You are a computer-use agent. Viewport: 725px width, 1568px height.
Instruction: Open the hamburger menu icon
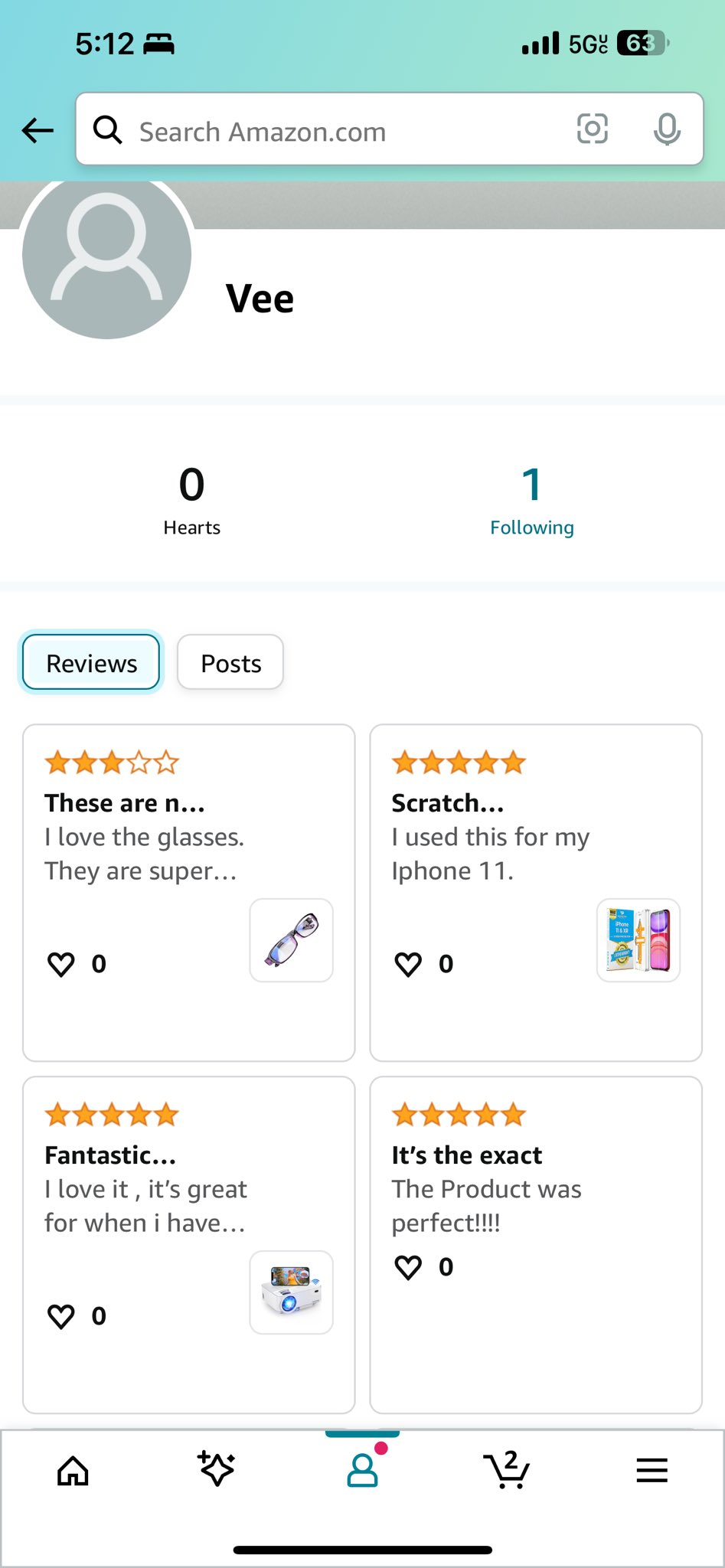pyautogui.click(x=652, y=1470)
